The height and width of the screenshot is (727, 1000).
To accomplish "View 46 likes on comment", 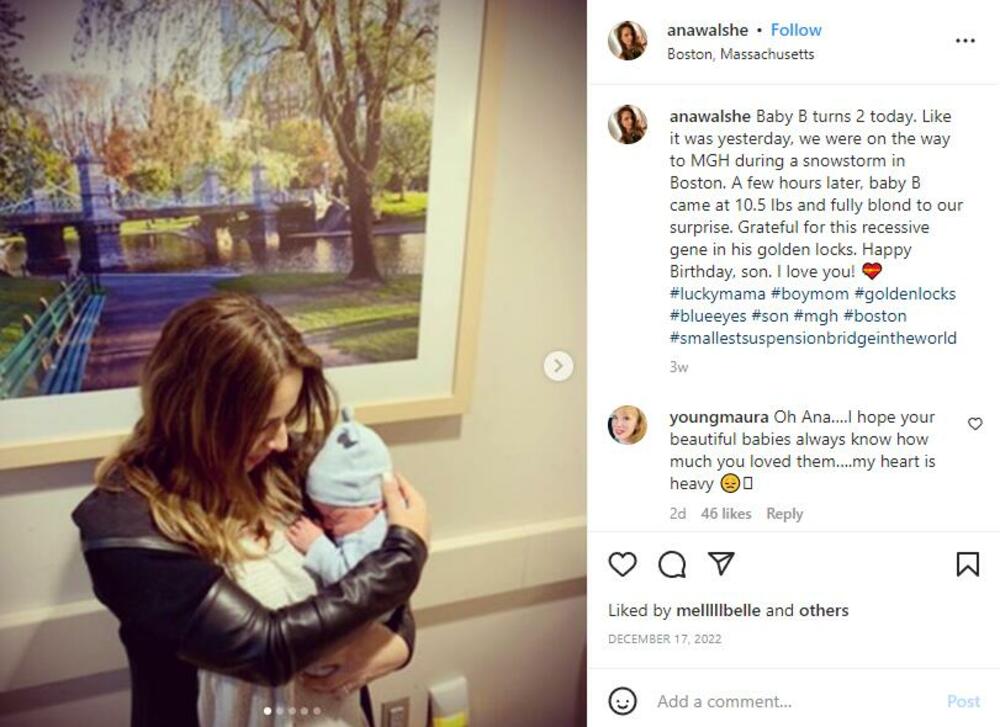I will 726,514.
